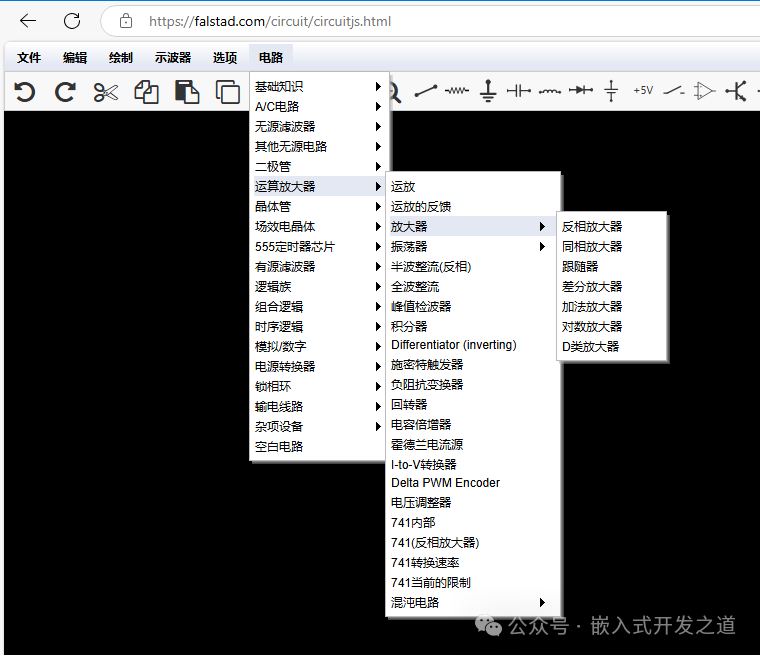Open the 示波器 menu
This screenshot has width=760, height=656.
pos(172,58)
